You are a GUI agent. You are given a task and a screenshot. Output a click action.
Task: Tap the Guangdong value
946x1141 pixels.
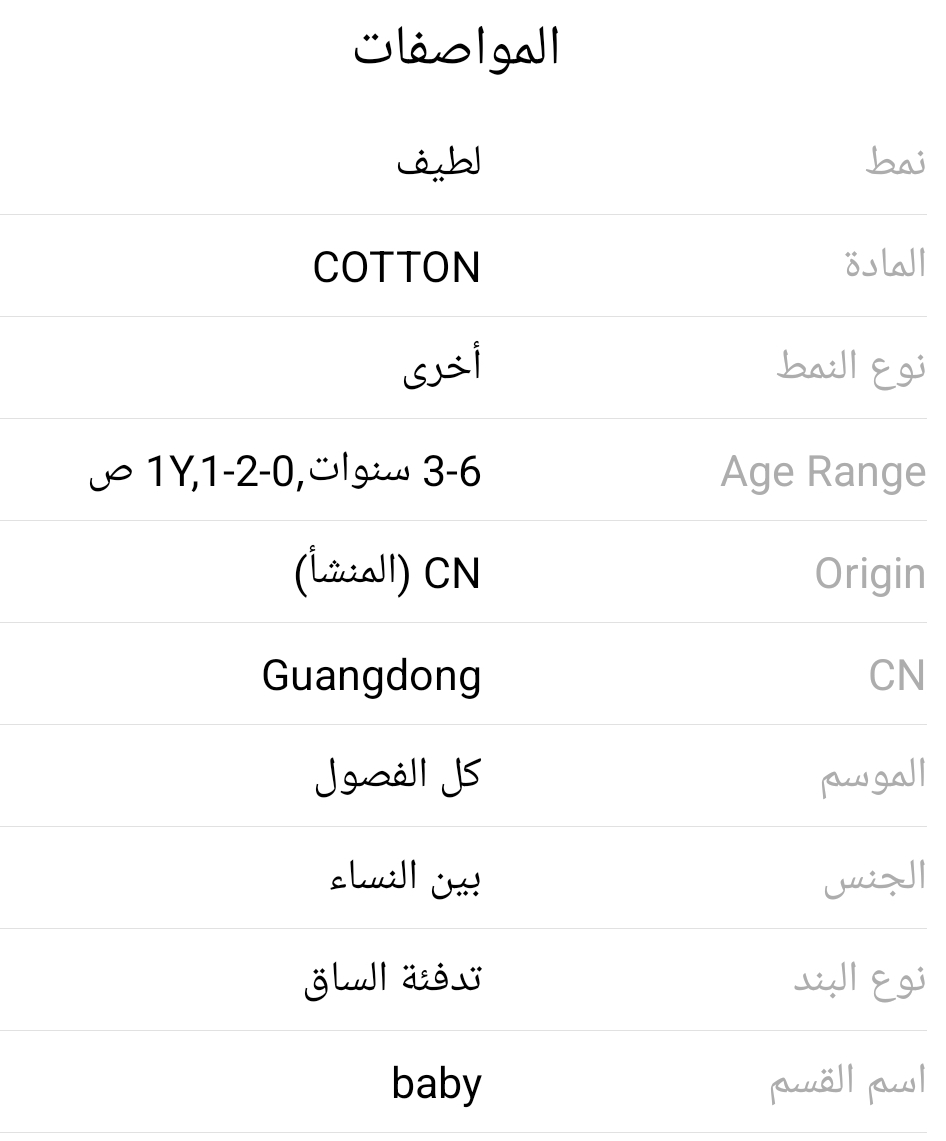click(372, 677)
